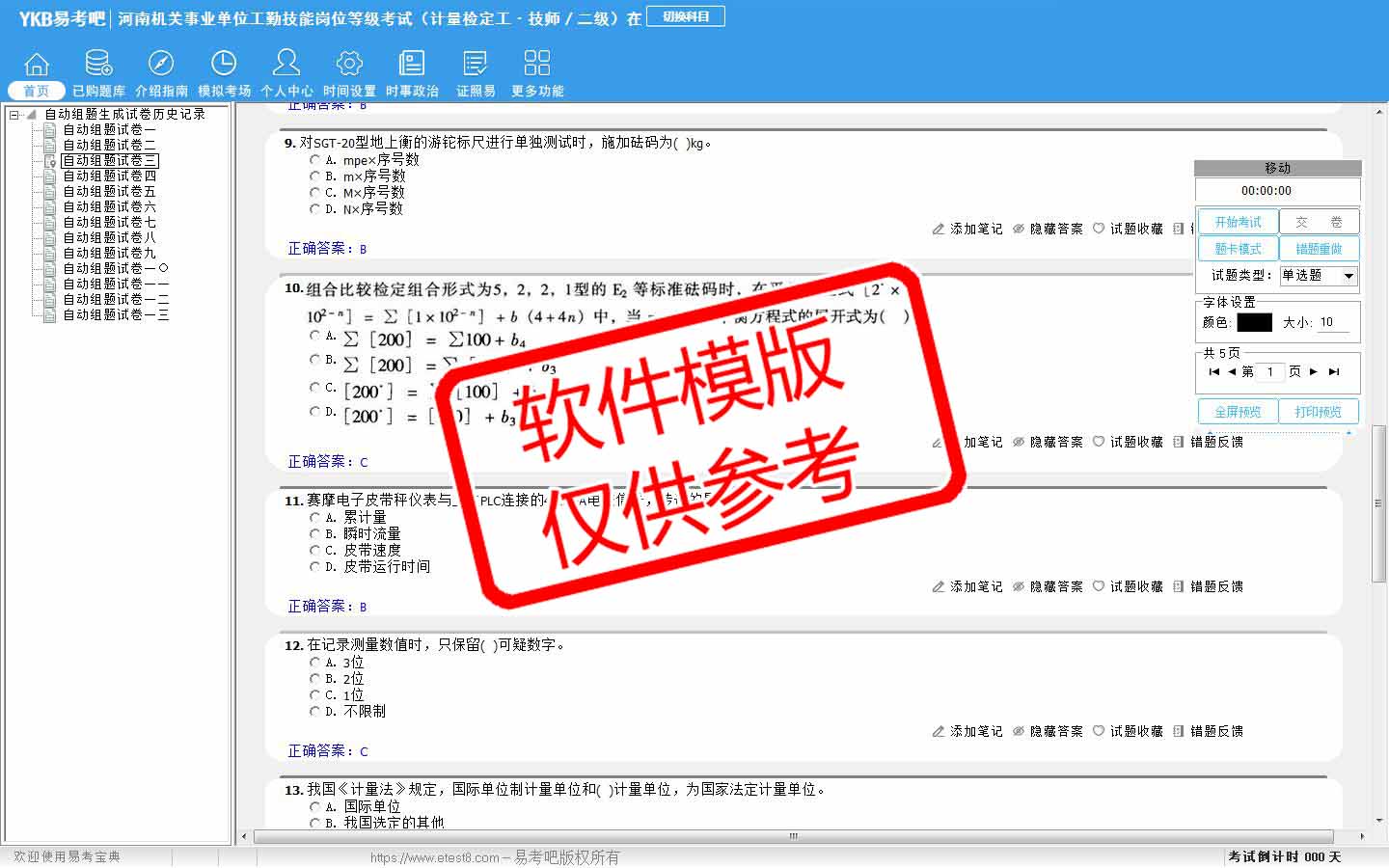
Task: Click the horizontal scrollbar thumb
Action: (793, 837)
